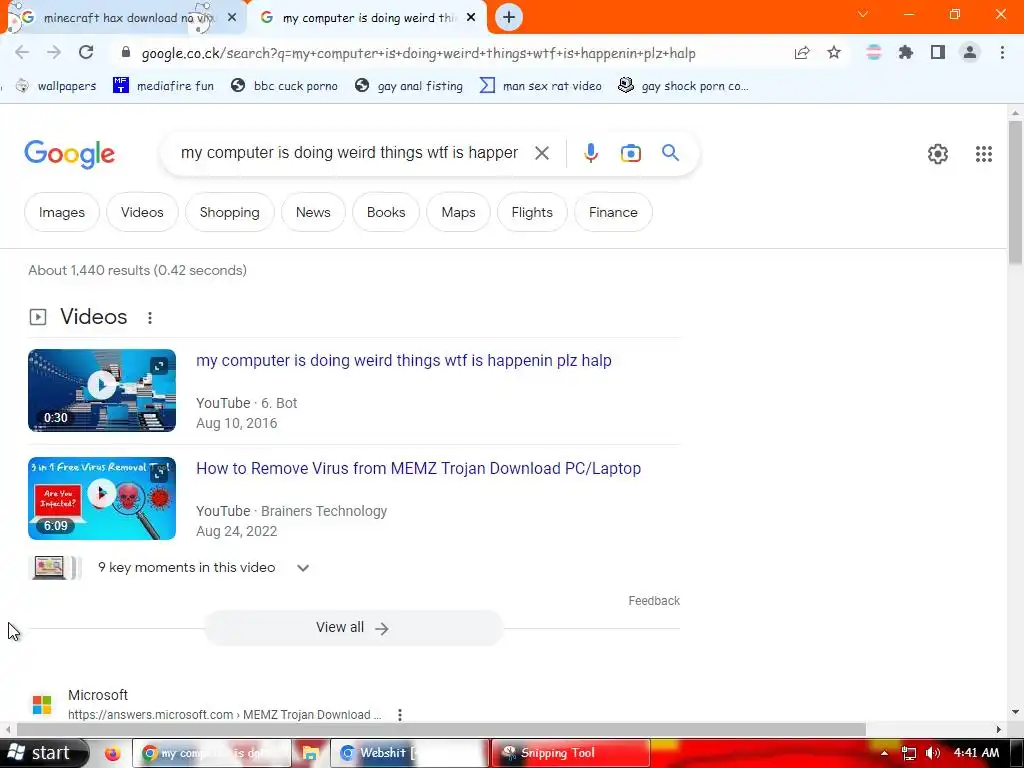
Task: Open Firefox from the taskbar
Action: (x=112, y=753)
